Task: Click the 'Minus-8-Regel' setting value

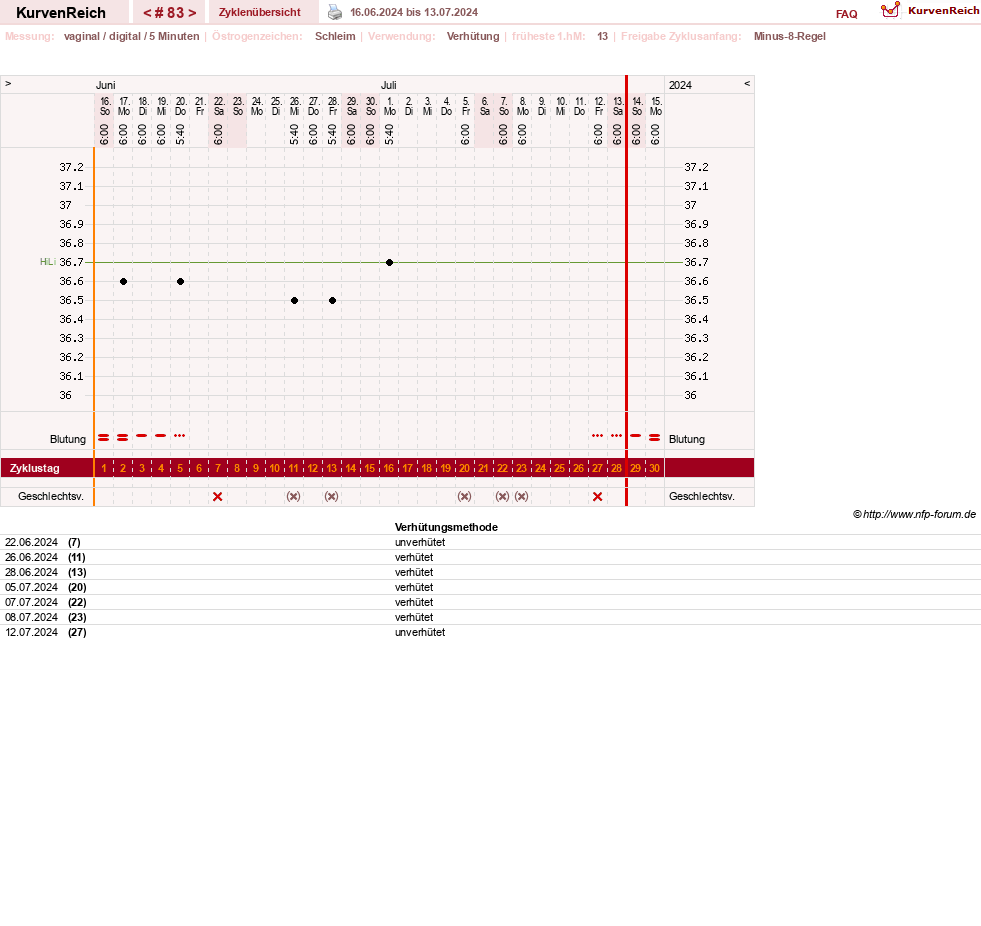Action: pos(790,36)
